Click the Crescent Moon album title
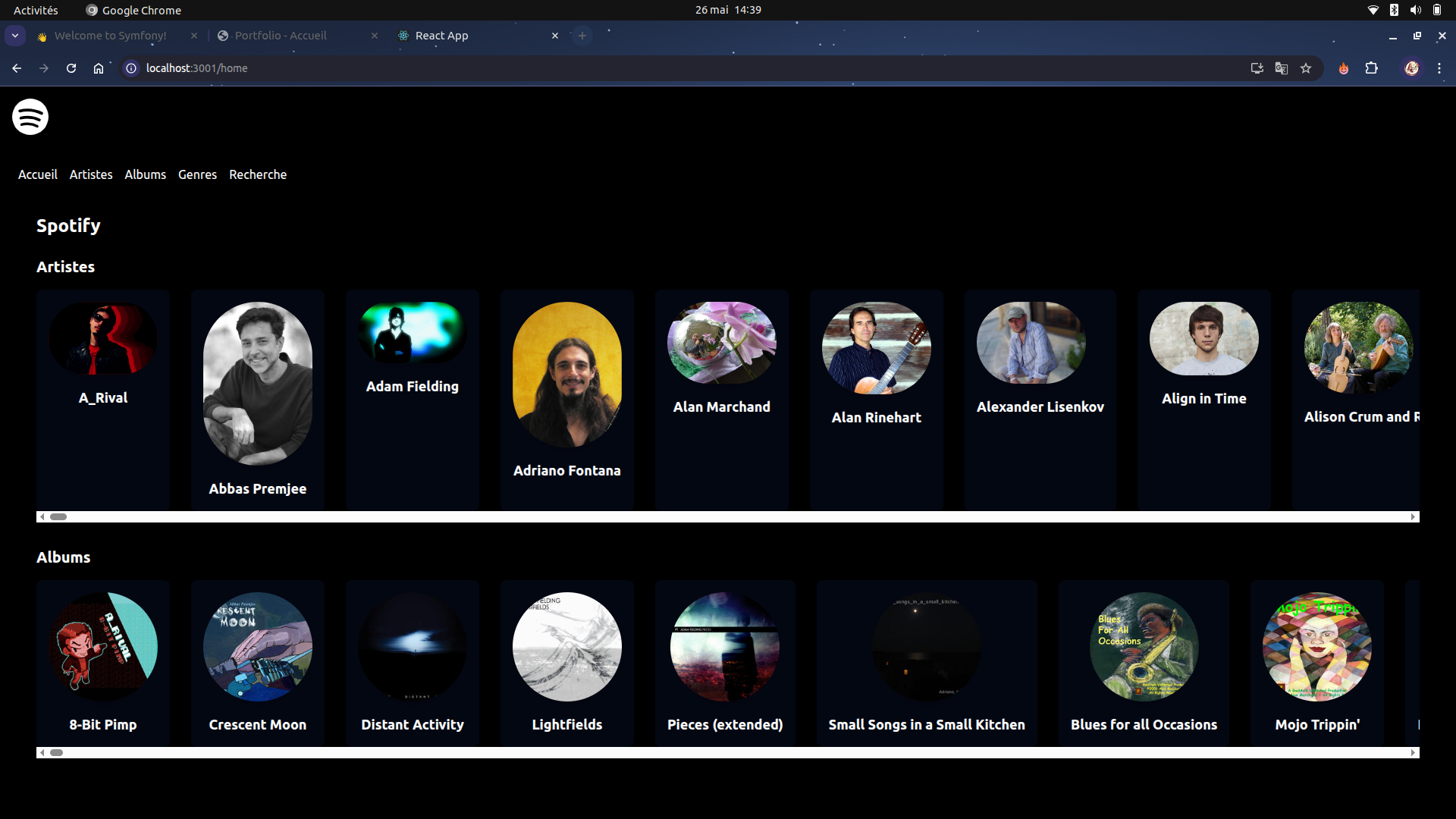This screenshot has height=819, width=1456. 258,725
